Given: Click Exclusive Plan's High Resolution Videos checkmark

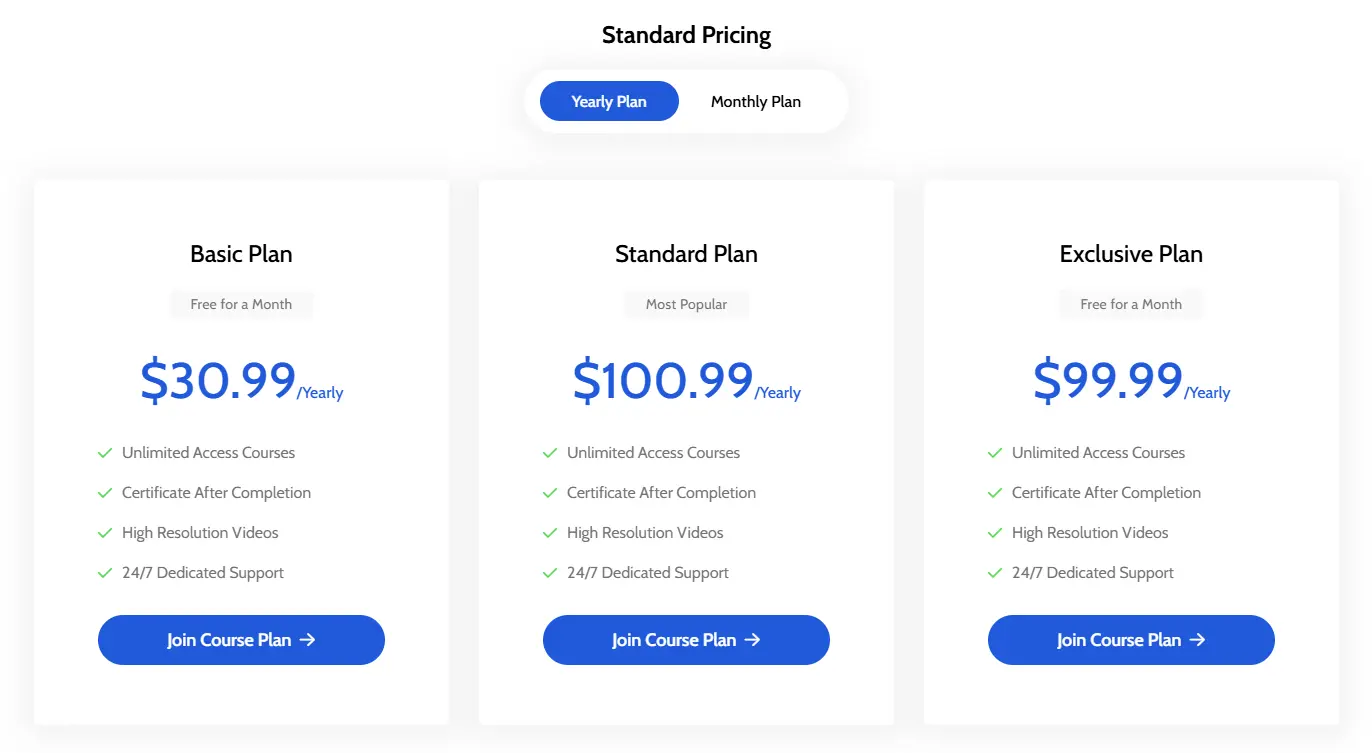Looking at the screenshot, I should pos(995,533).
